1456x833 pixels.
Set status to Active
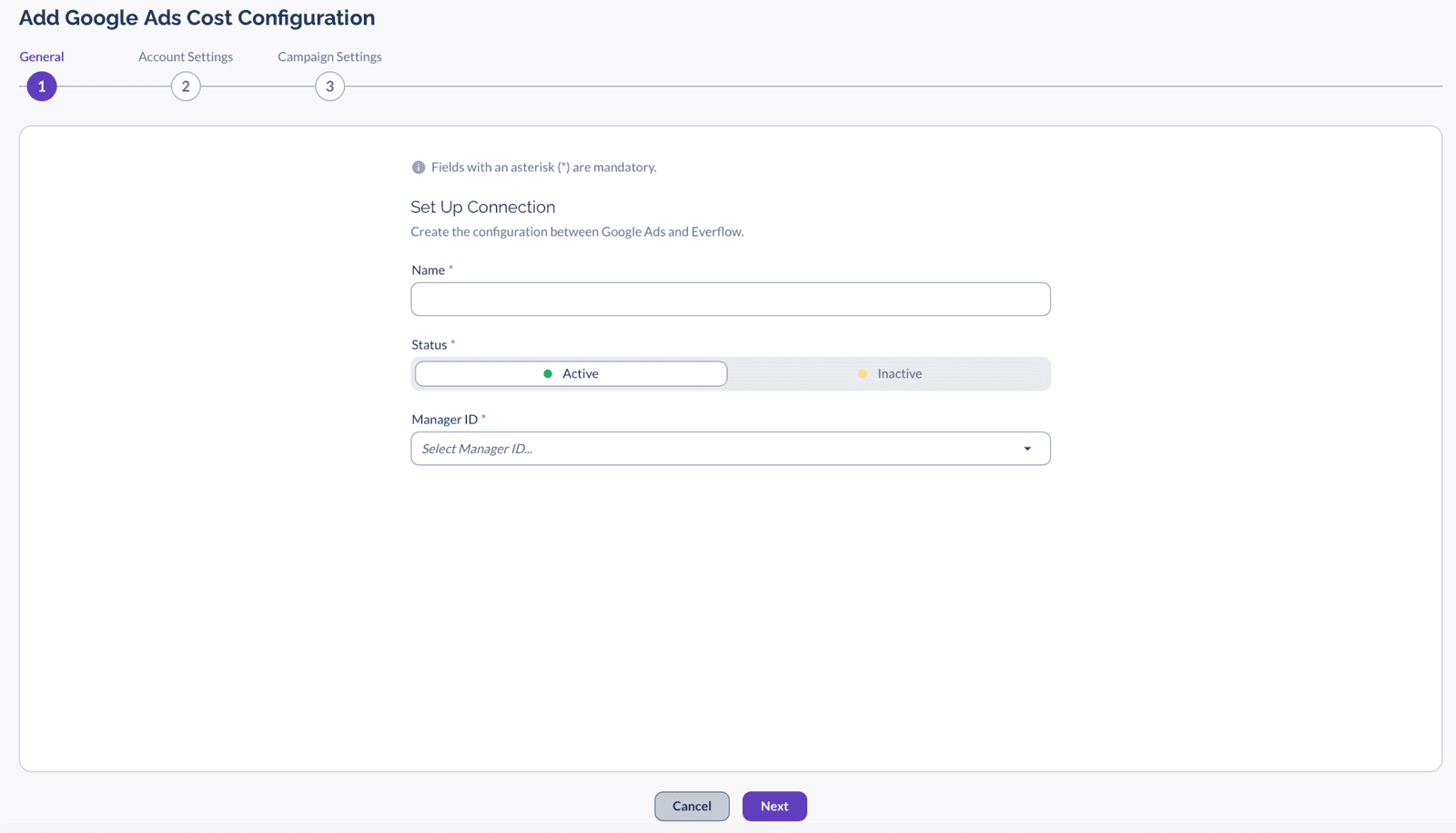571,374
